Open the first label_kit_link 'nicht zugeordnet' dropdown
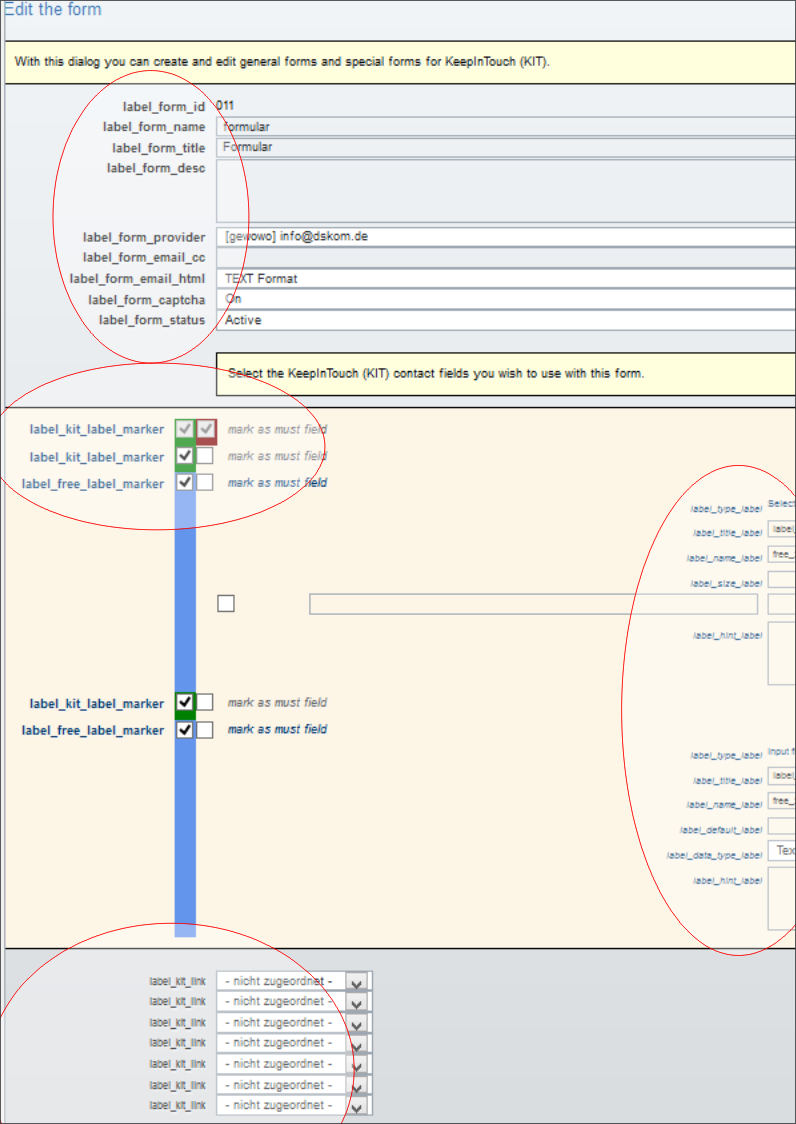Image resolution: width=796 pixels, height=1124 pixels. pos(294,981)
